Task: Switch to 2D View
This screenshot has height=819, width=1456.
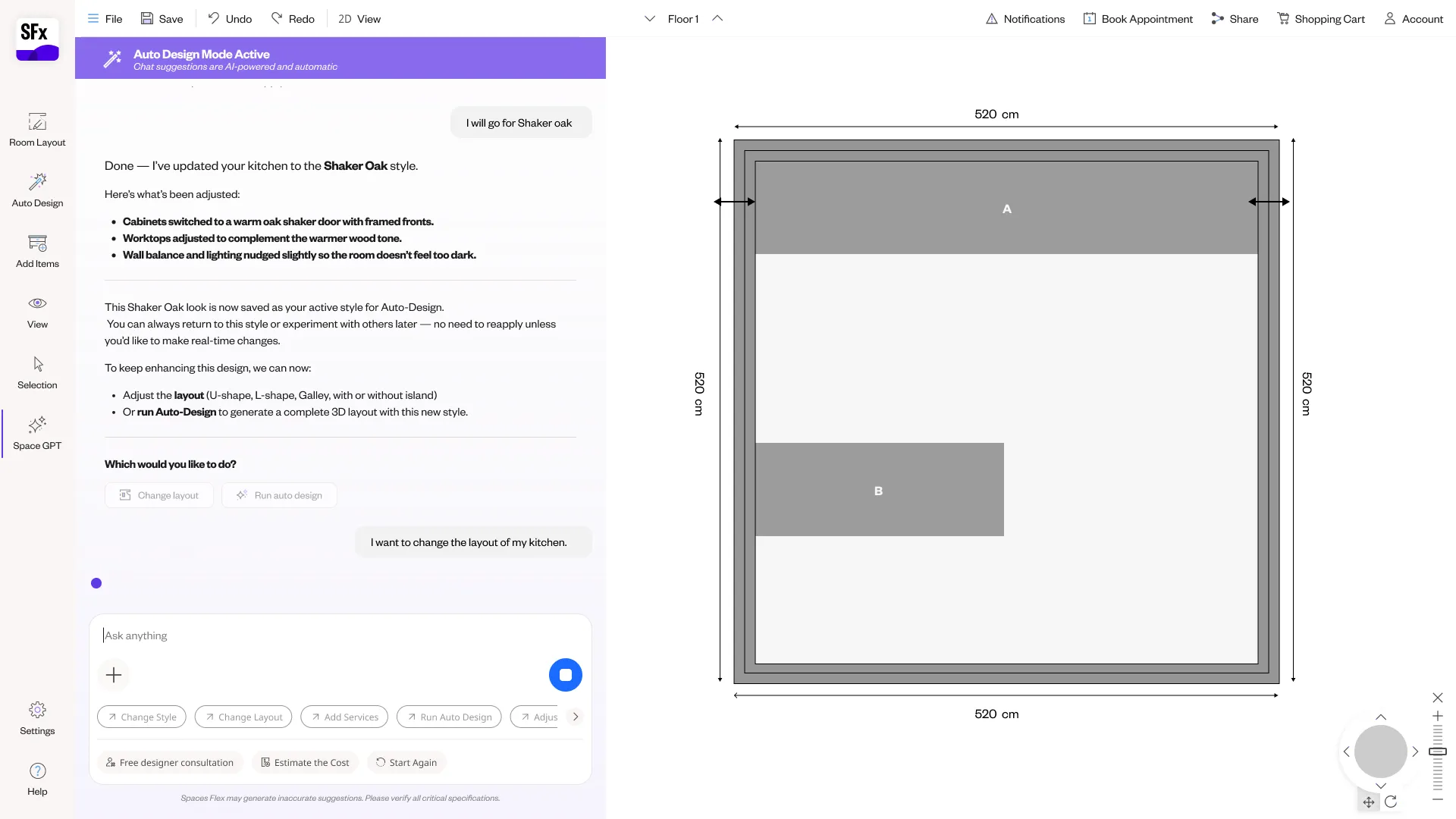Action: 359,19
